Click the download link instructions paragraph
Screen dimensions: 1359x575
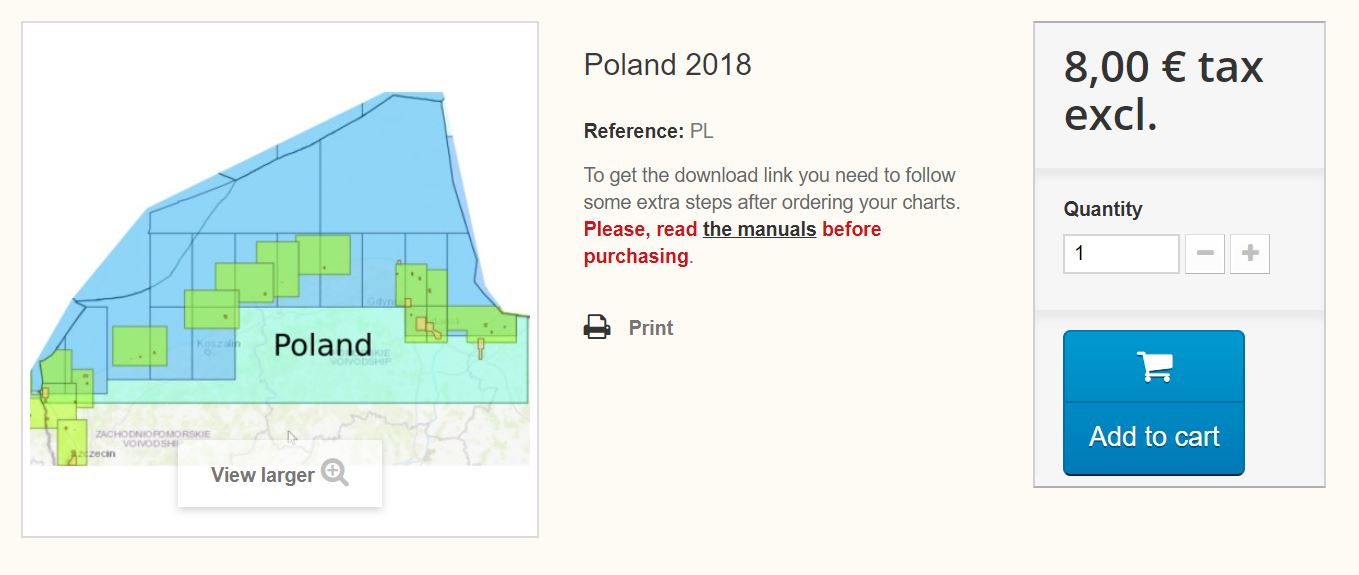[772, 189]
